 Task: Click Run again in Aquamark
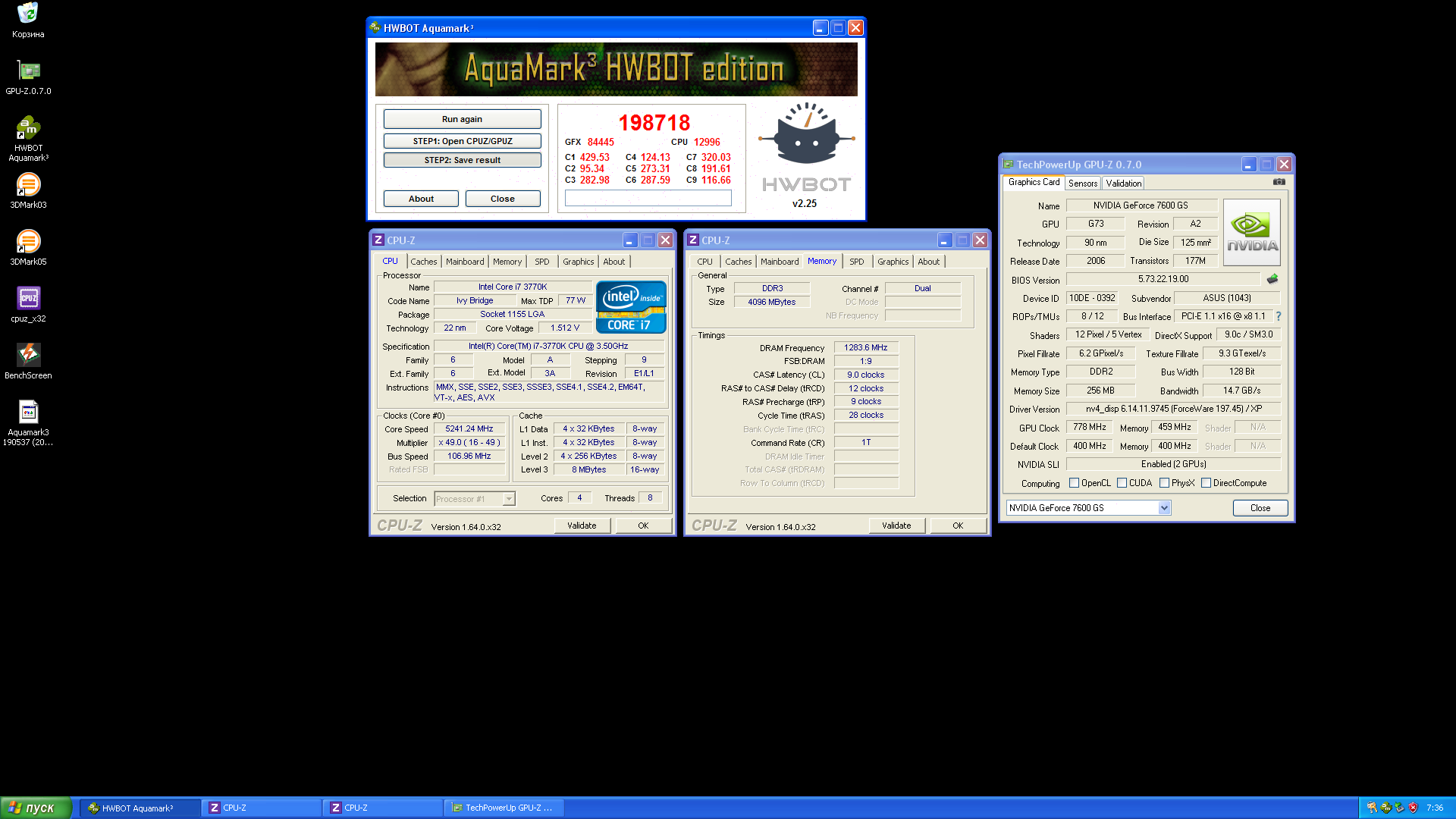[x=463, y=119]
